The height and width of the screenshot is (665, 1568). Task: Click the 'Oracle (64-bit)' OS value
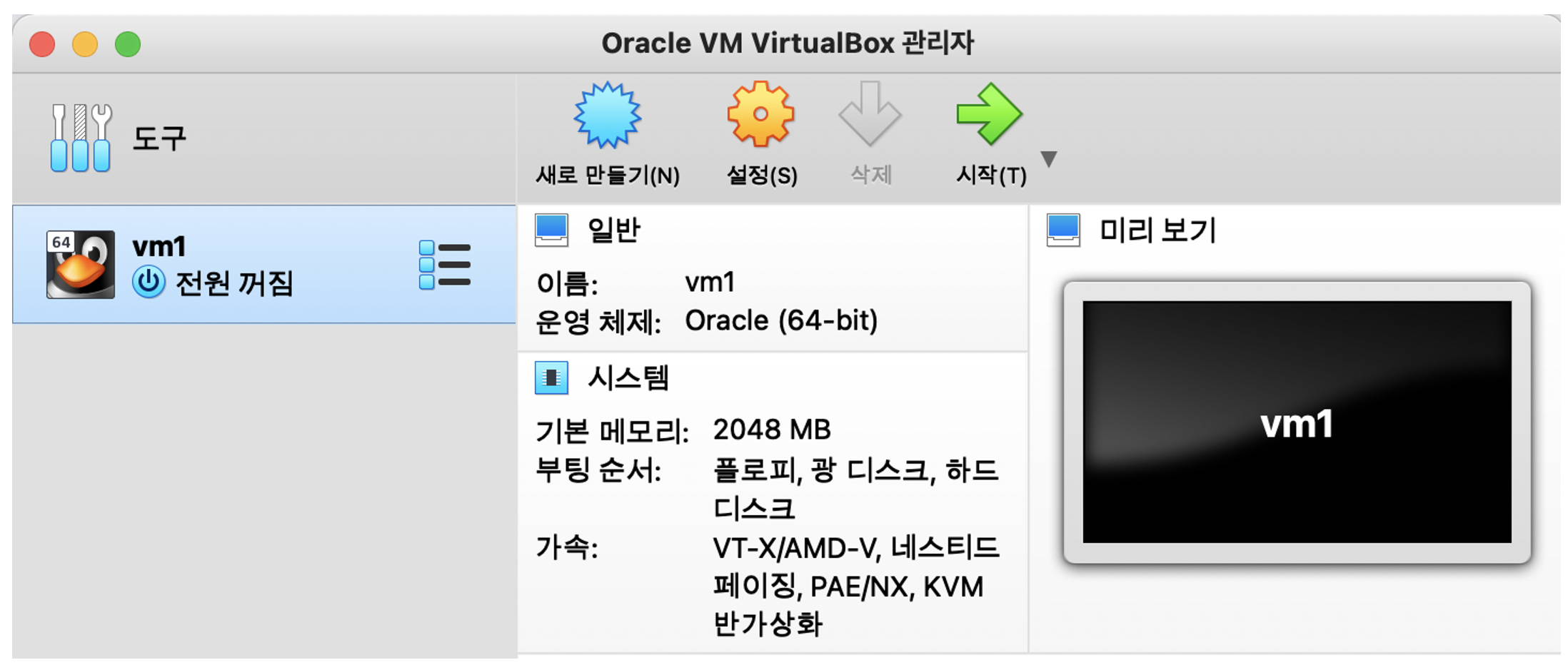(x=781, y=321)
